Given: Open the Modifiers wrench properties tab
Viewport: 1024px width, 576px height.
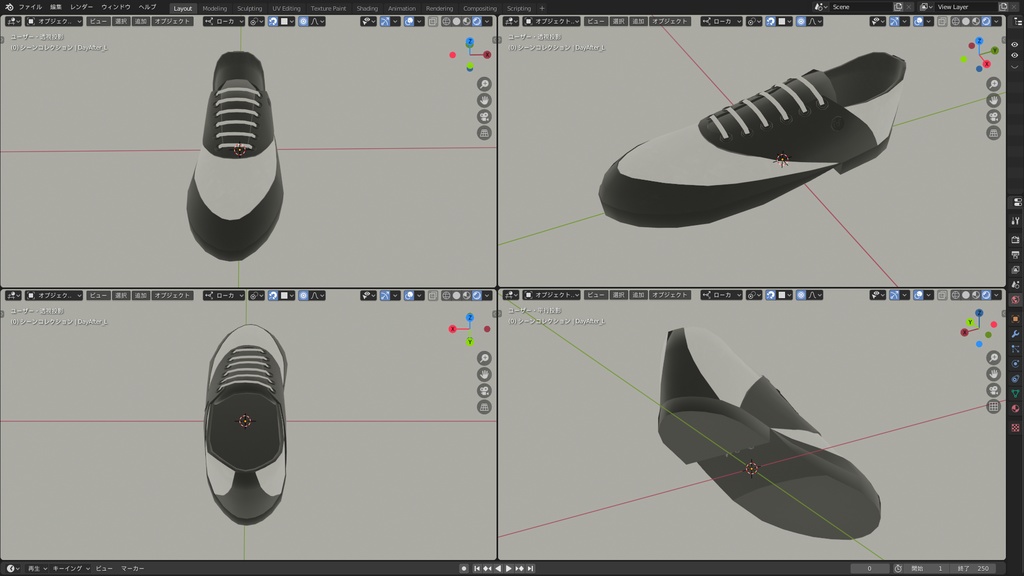Looking at the screenshot, I should pyautogui.click(x=1016, y=334).
